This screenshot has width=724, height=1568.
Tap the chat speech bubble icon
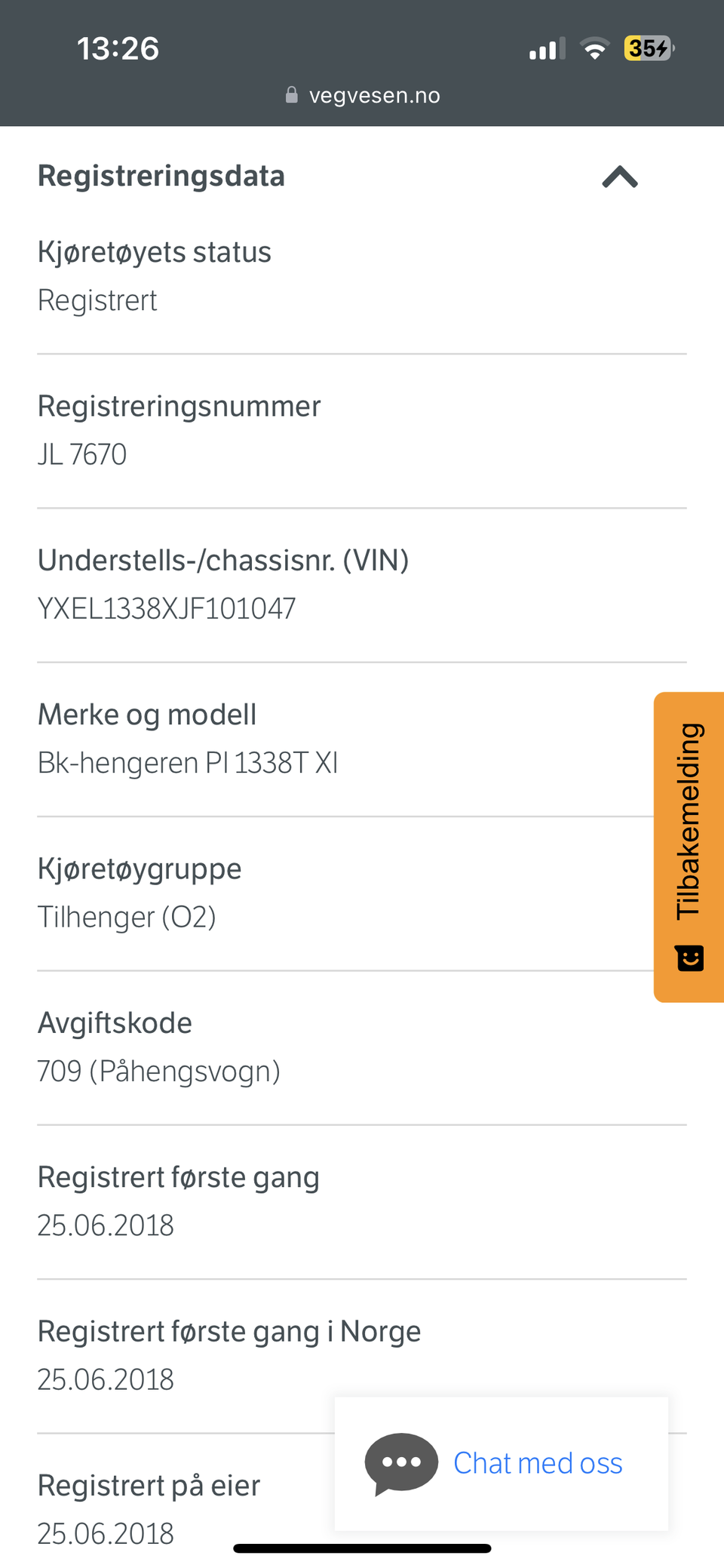point(401,1463)
